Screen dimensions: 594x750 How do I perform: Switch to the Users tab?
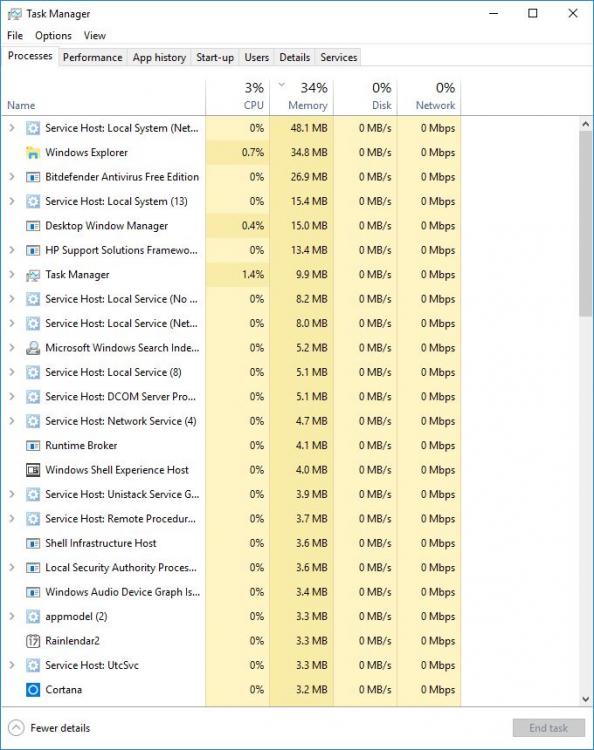256,57
